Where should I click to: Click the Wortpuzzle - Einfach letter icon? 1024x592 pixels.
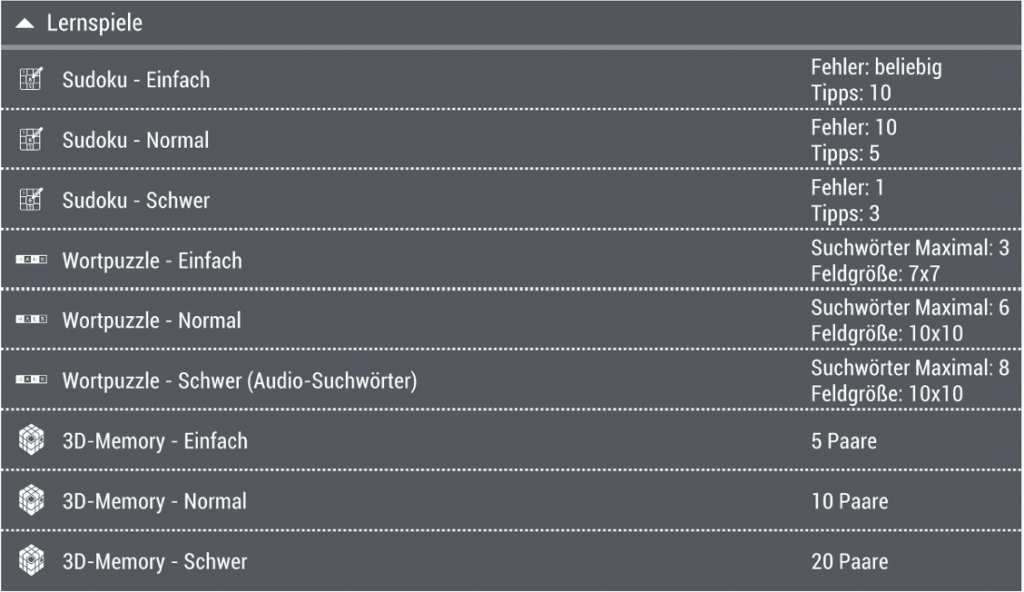pos(32,260)
